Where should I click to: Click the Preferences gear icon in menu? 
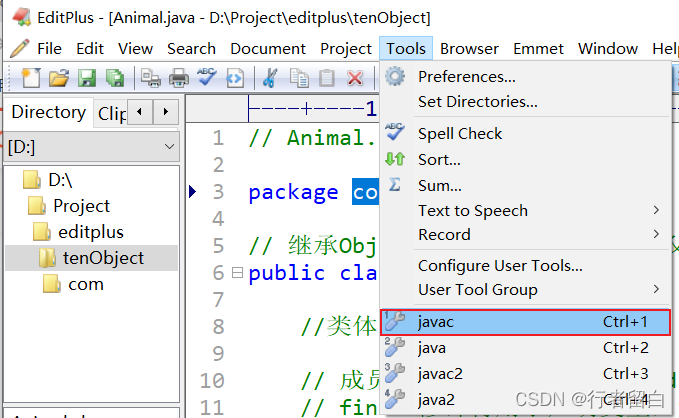tap(395, 76)
